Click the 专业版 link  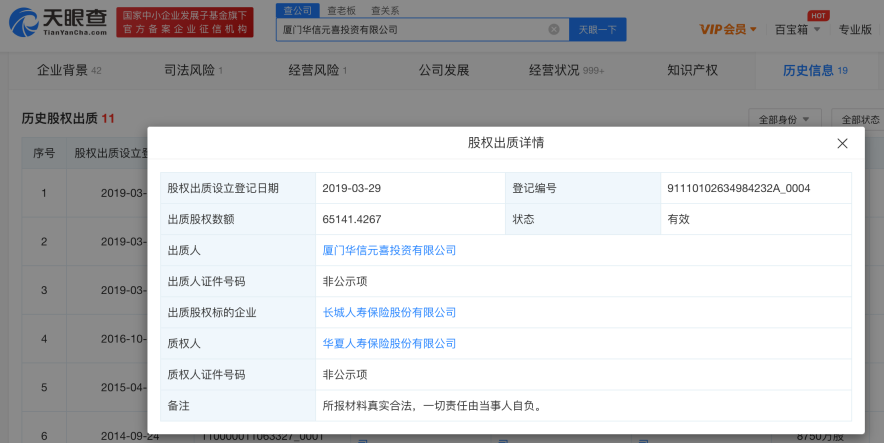[855, 29]
